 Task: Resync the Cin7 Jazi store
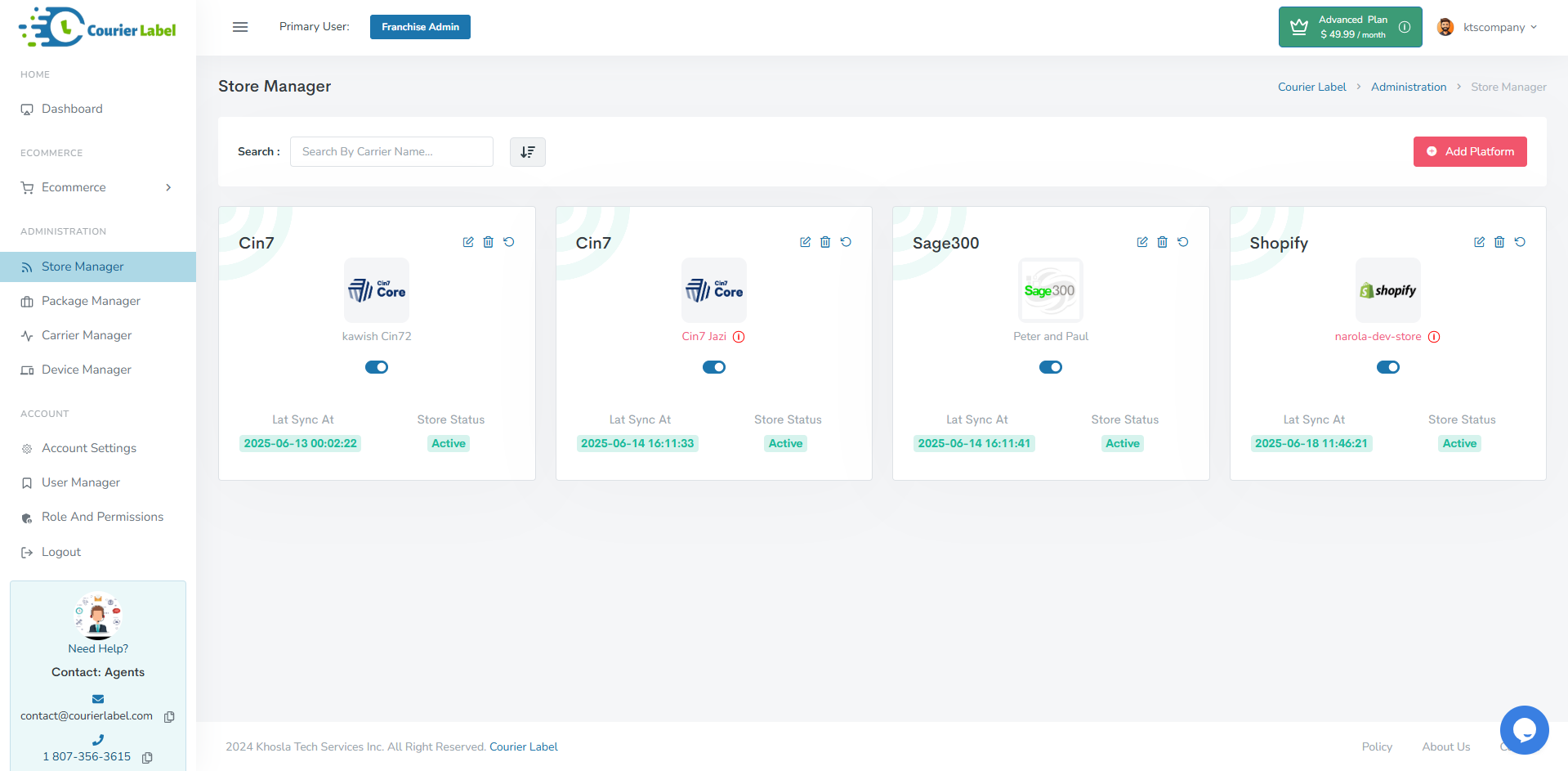846,242
